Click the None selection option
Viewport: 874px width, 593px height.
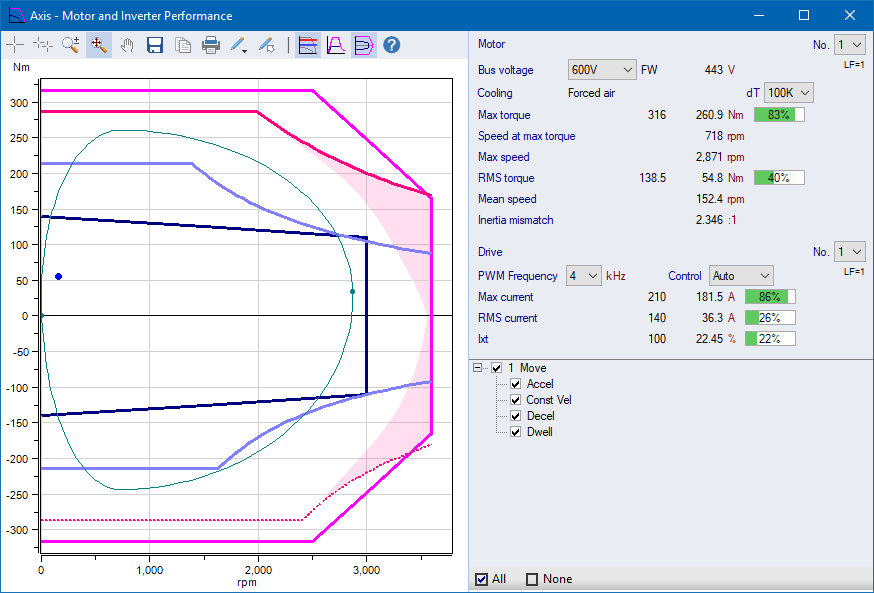coord(532,579)
